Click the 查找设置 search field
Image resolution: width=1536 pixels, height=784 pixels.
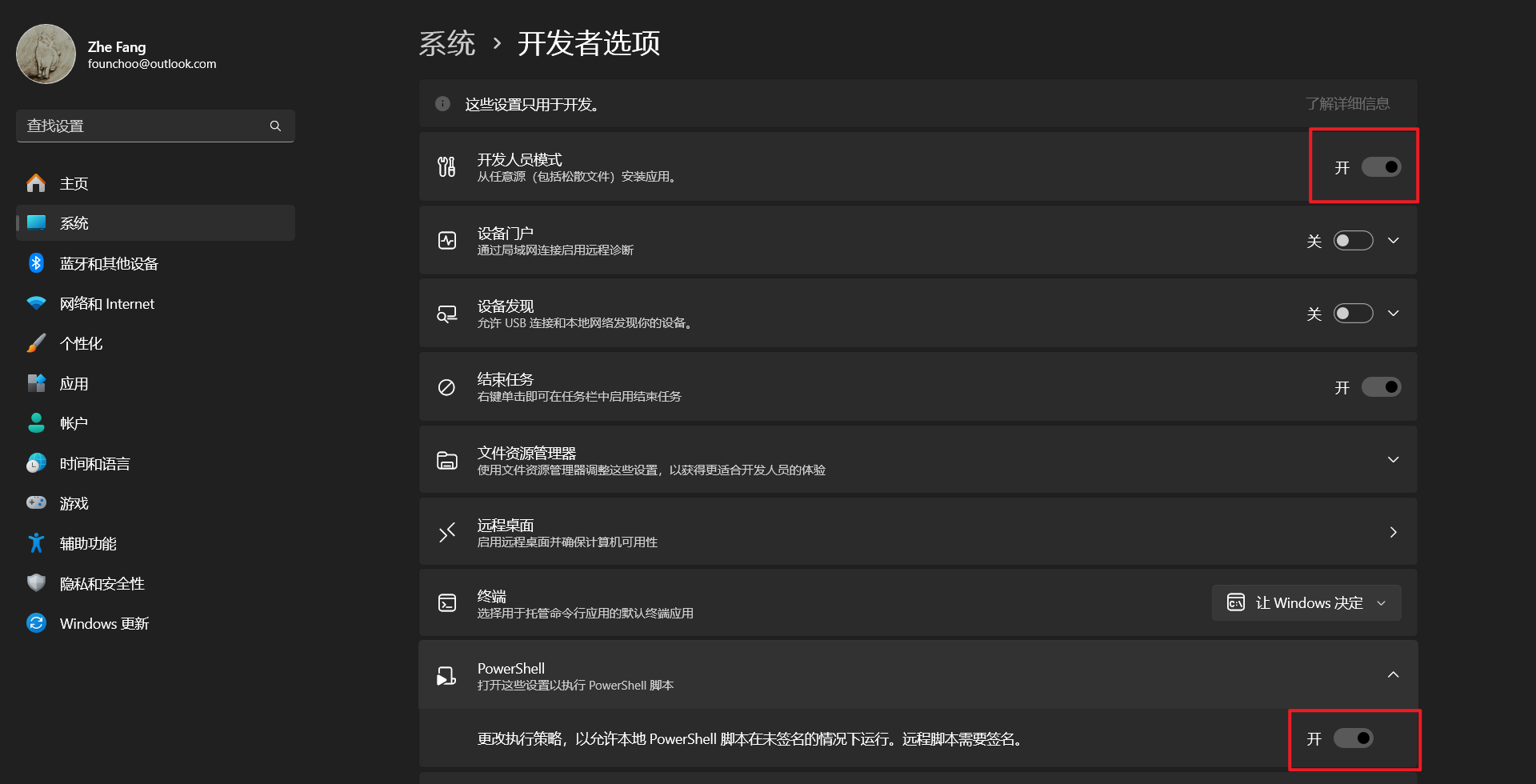click(144, 126)
